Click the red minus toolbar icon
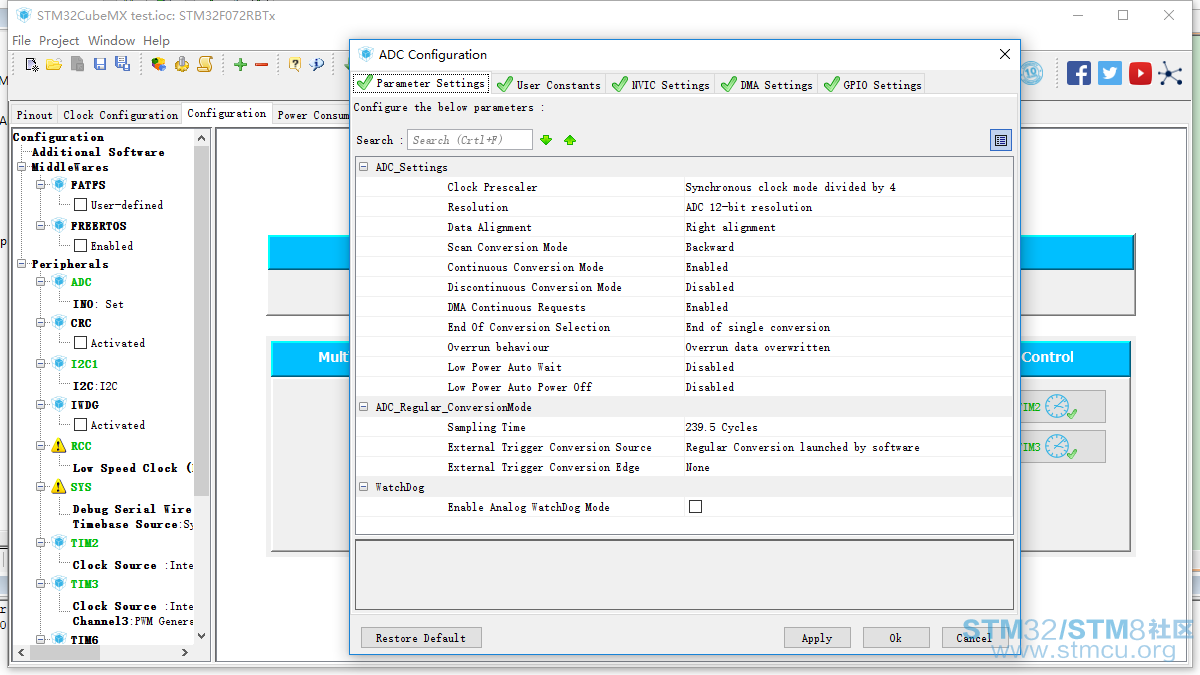The height and width of the screenshot is (675, 1200). coord(261,64)
